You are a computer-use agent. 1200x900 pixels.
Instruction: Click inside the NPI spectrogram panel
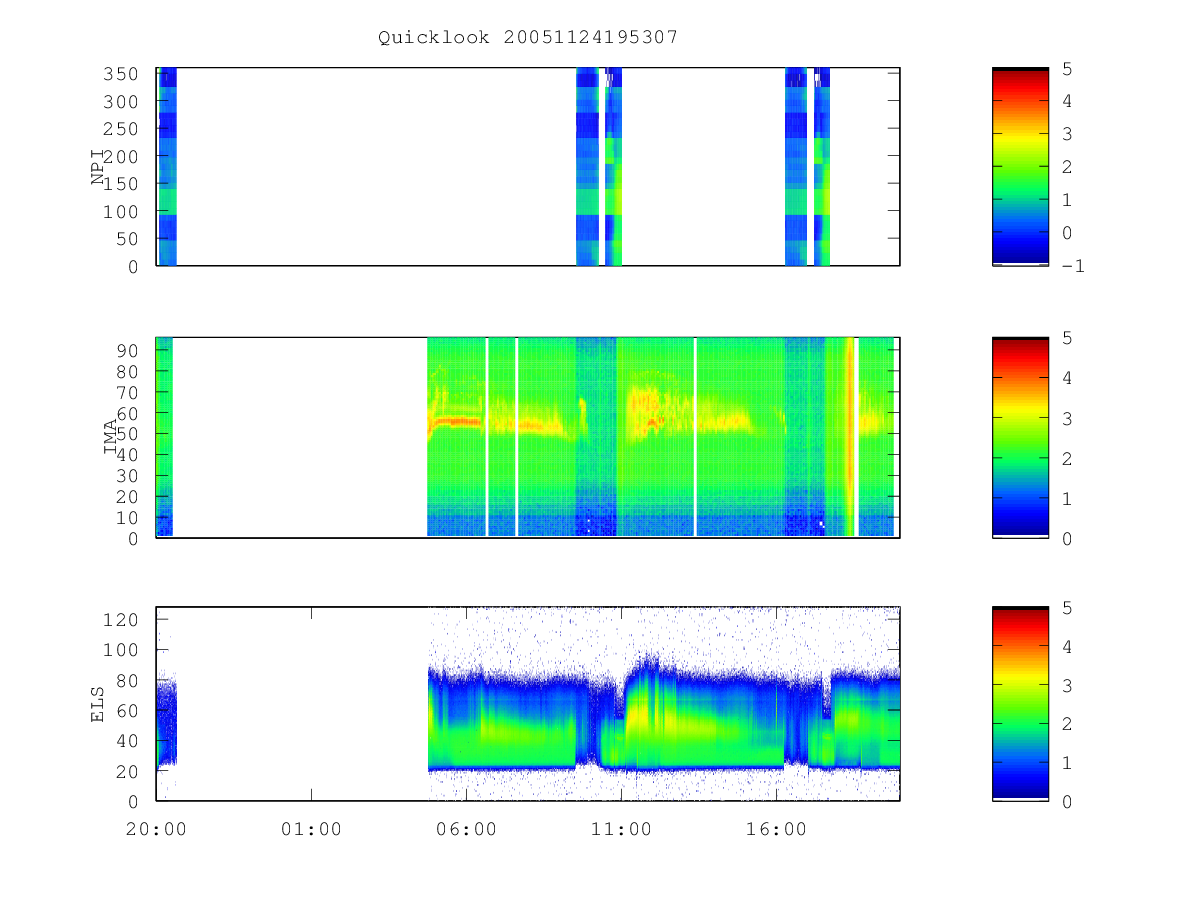(528, 166)
